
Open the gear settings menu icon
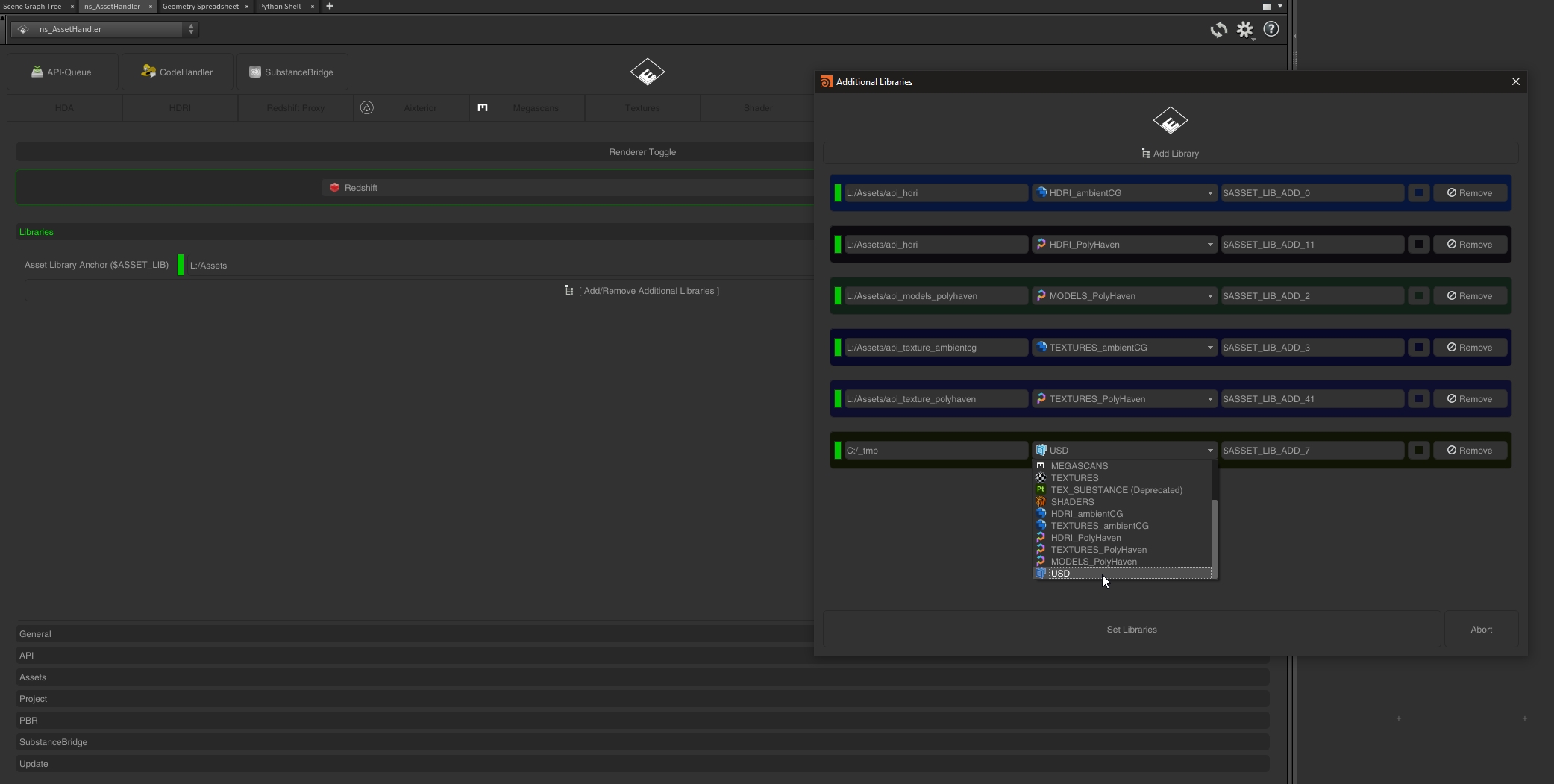tap(1244, 30)
